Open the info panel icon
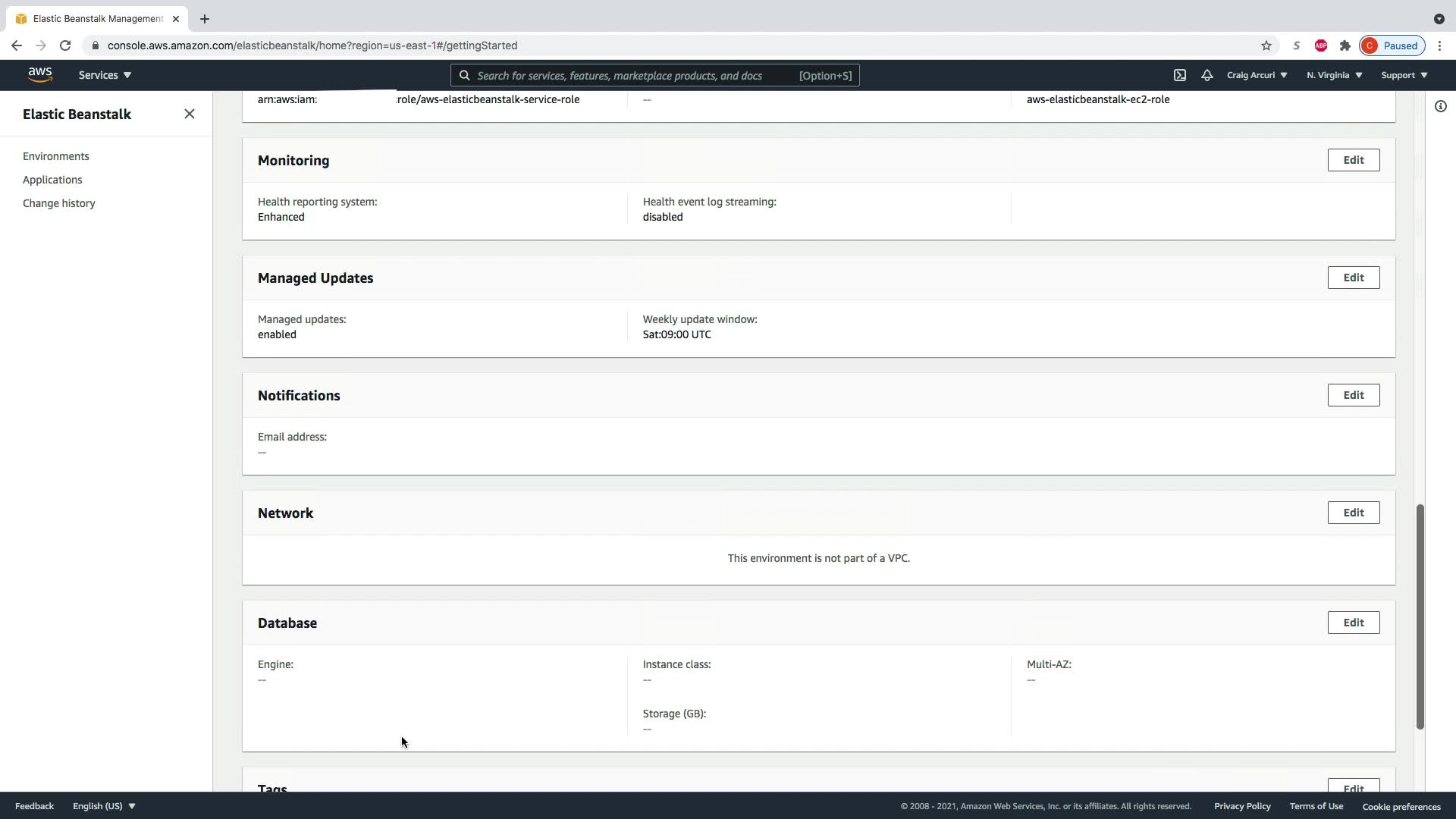 pyautogui.click(x=1440, y=106)
